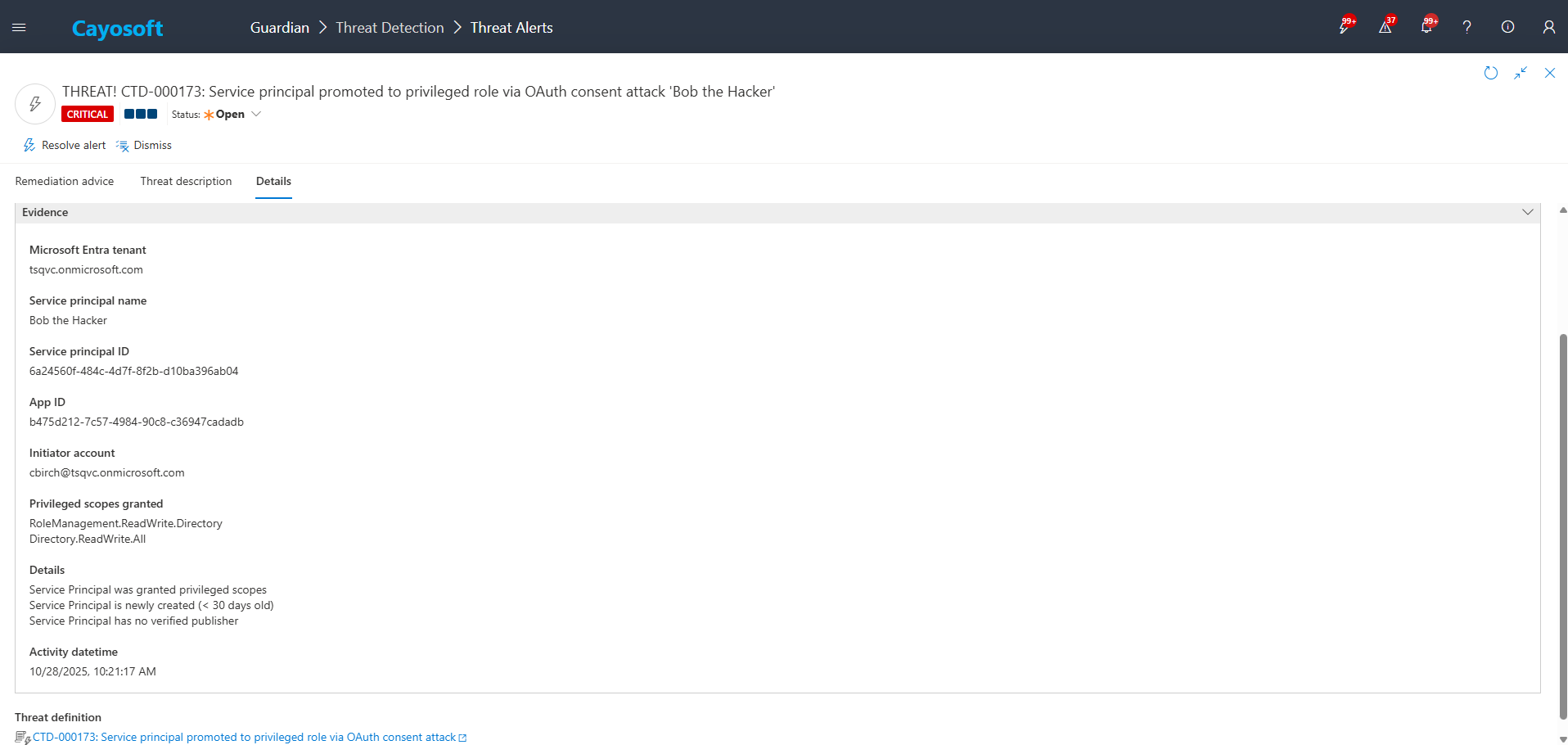Collapse the alert panel with shrink arrows
Image resolution: width=1568 pixels, height=745 pixels.
(x=1521, y=73)
